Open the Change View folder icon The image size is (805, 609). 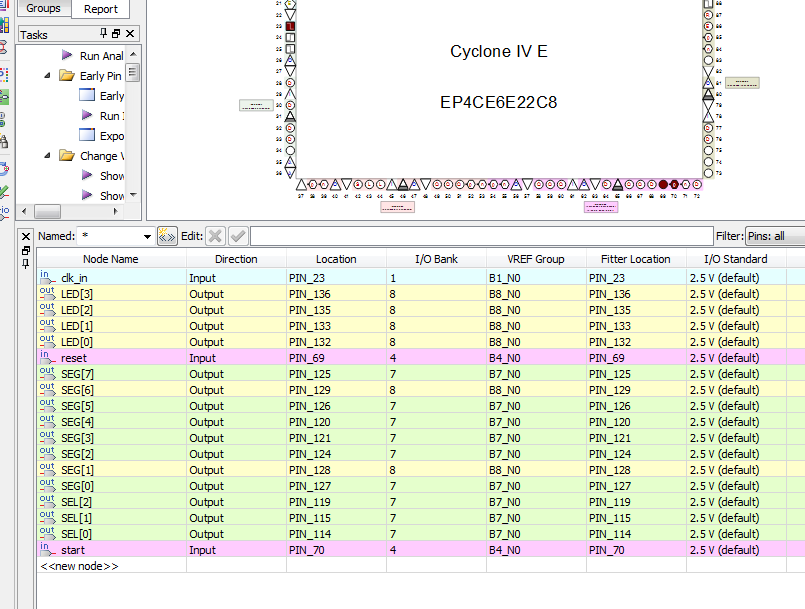67,155
